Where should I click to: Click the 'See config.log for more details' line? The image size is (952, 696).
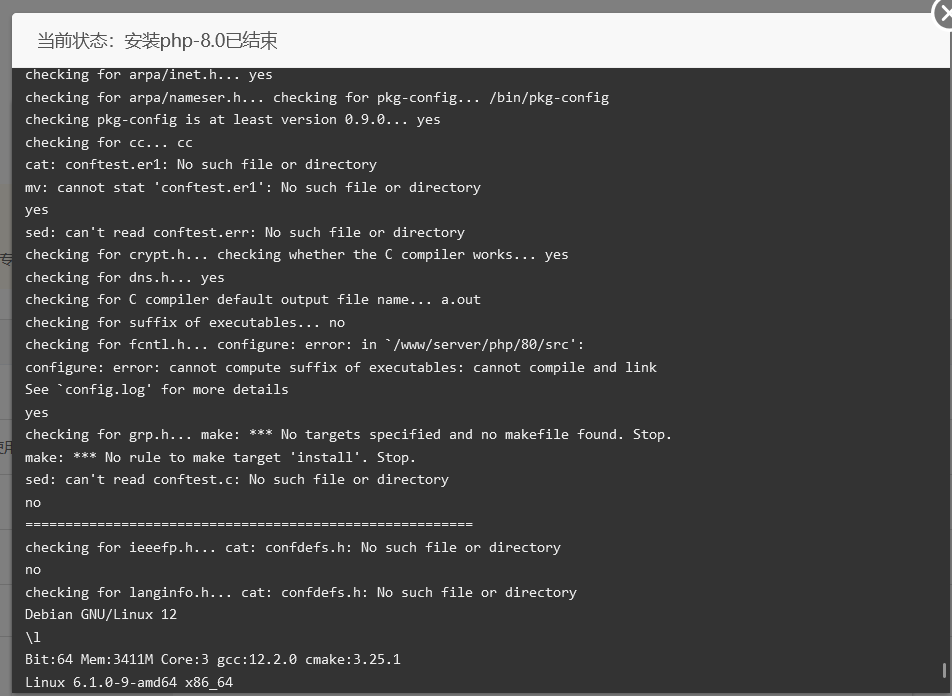pos(157,390)
